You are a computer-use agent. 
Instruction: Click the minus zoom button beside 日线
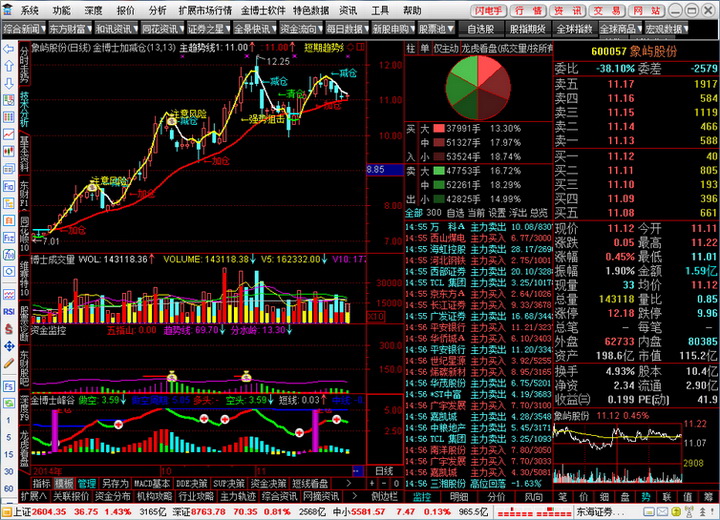coord(384,483)
